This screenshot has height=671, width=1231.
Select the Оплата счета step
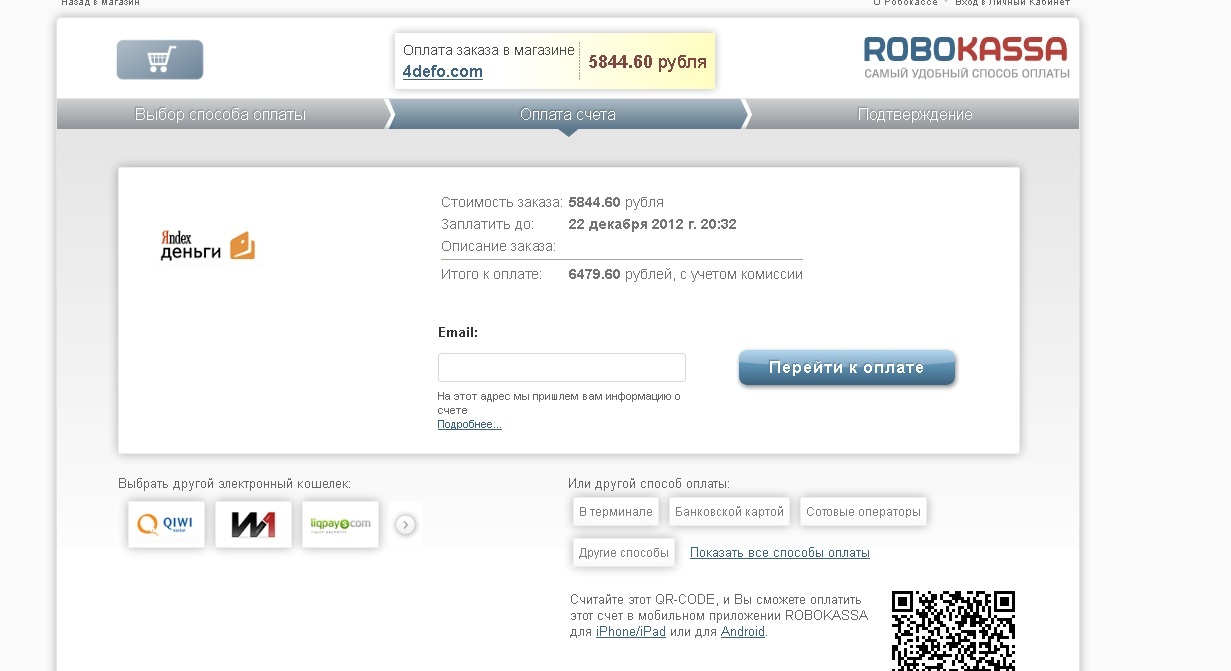[567, 114]
